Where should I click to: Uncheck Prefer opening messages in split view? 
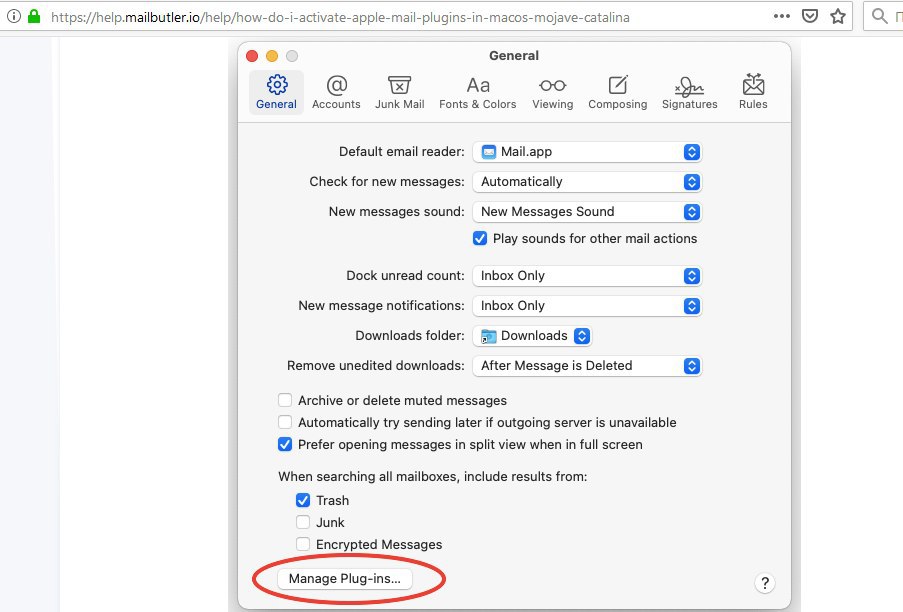(284, 444)
